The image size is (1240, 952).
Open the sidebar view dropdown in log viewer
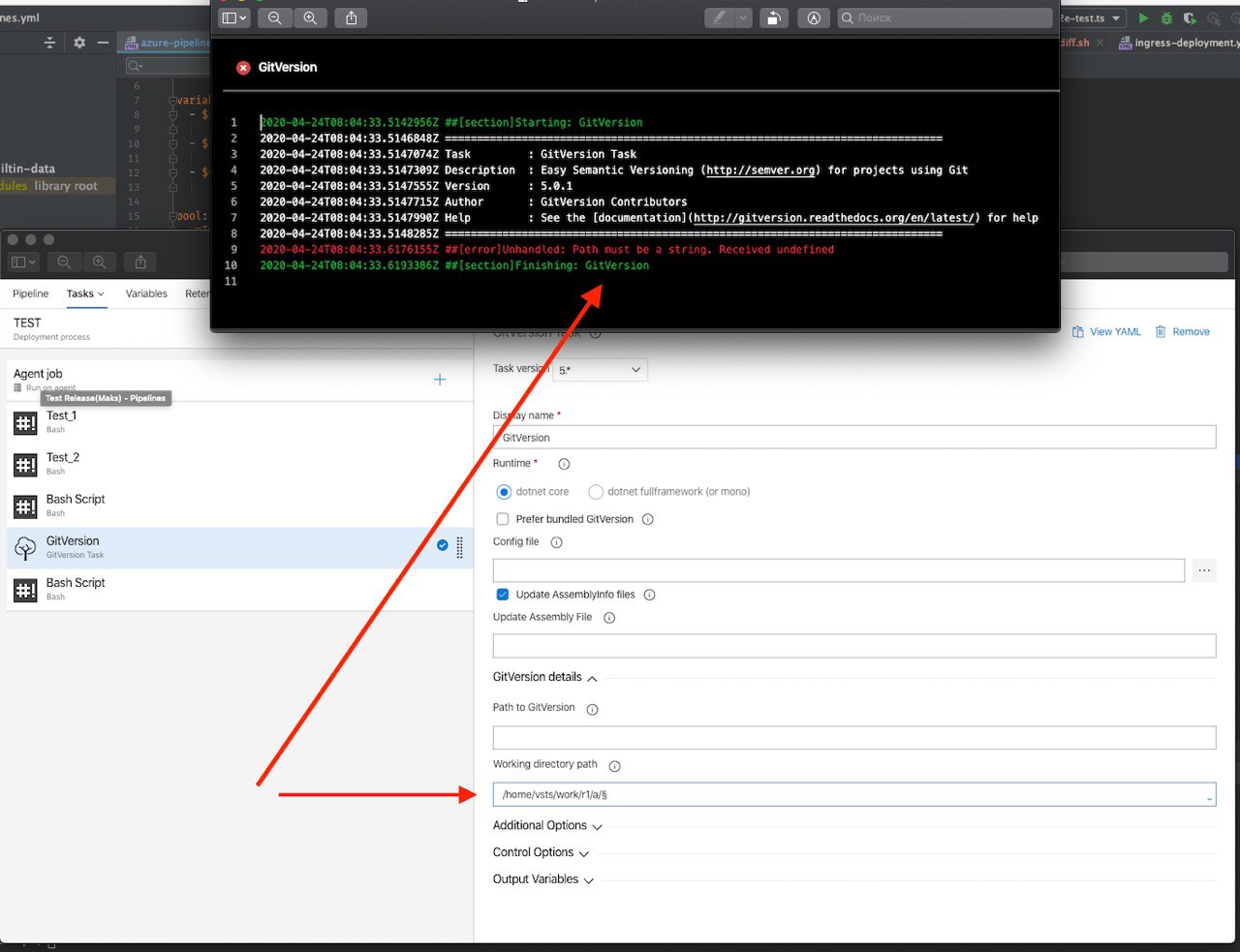pos(234,17)
